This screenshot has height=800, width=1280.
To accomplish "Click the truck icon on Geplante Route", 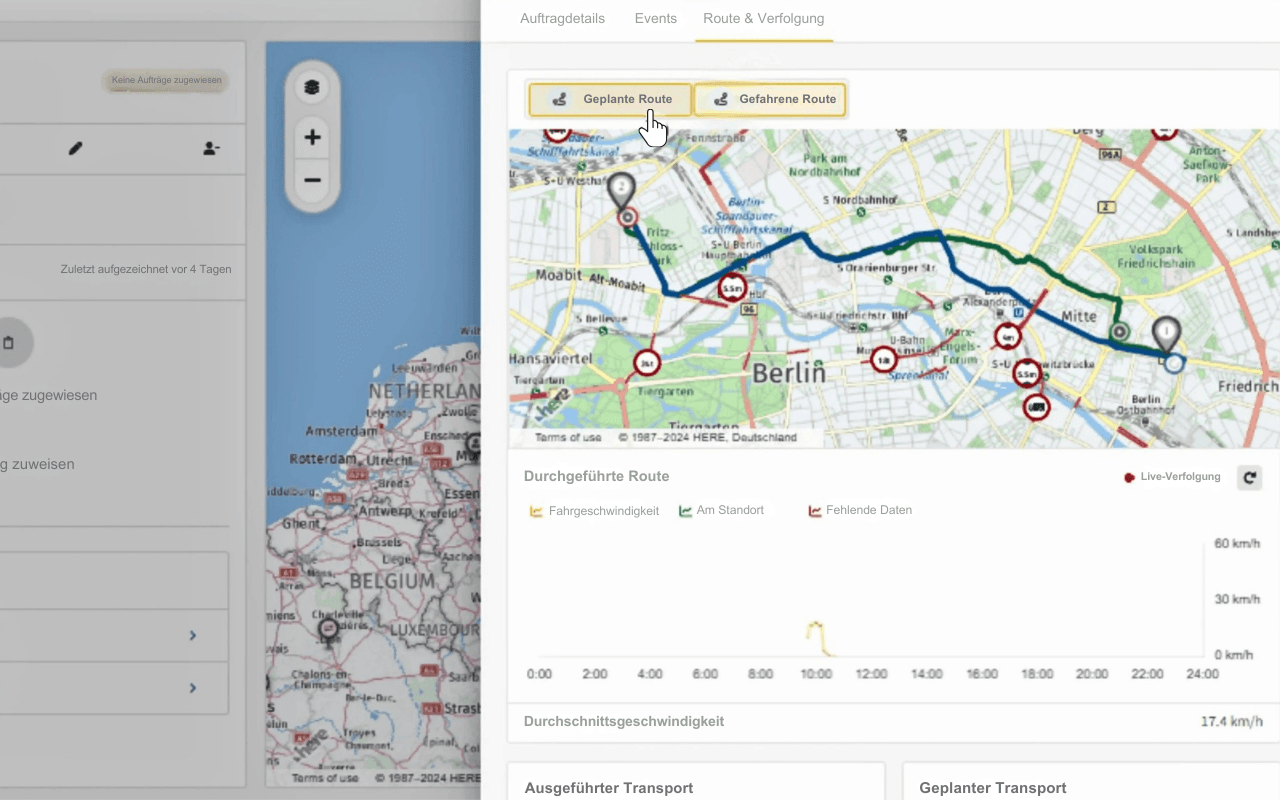I will [558, 99].
